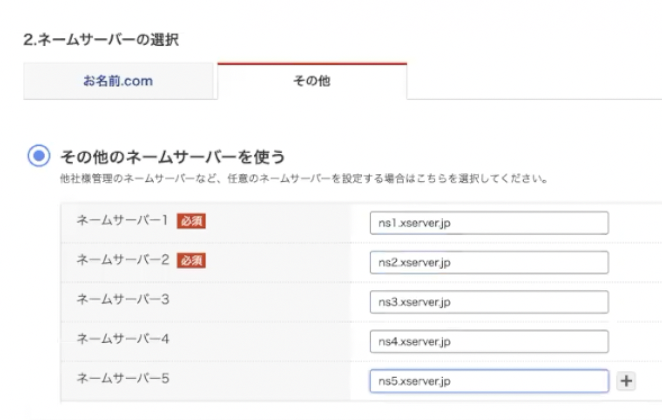The image size is (662, 420).
Task: Click the ネームサーバー1 label text
Action: pyautogui.click(x=122, y=220)
